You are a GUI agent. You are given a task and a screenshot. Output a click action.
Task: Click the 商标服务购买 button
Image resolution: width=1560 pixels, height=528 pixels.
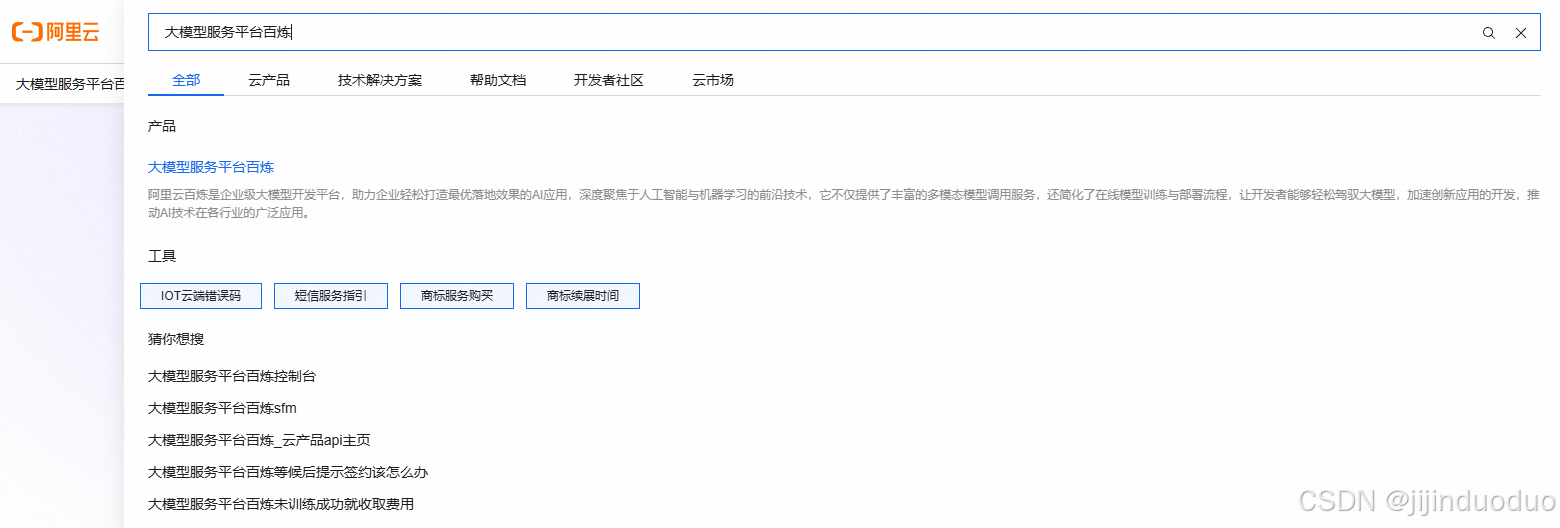[x=457, y=296]
